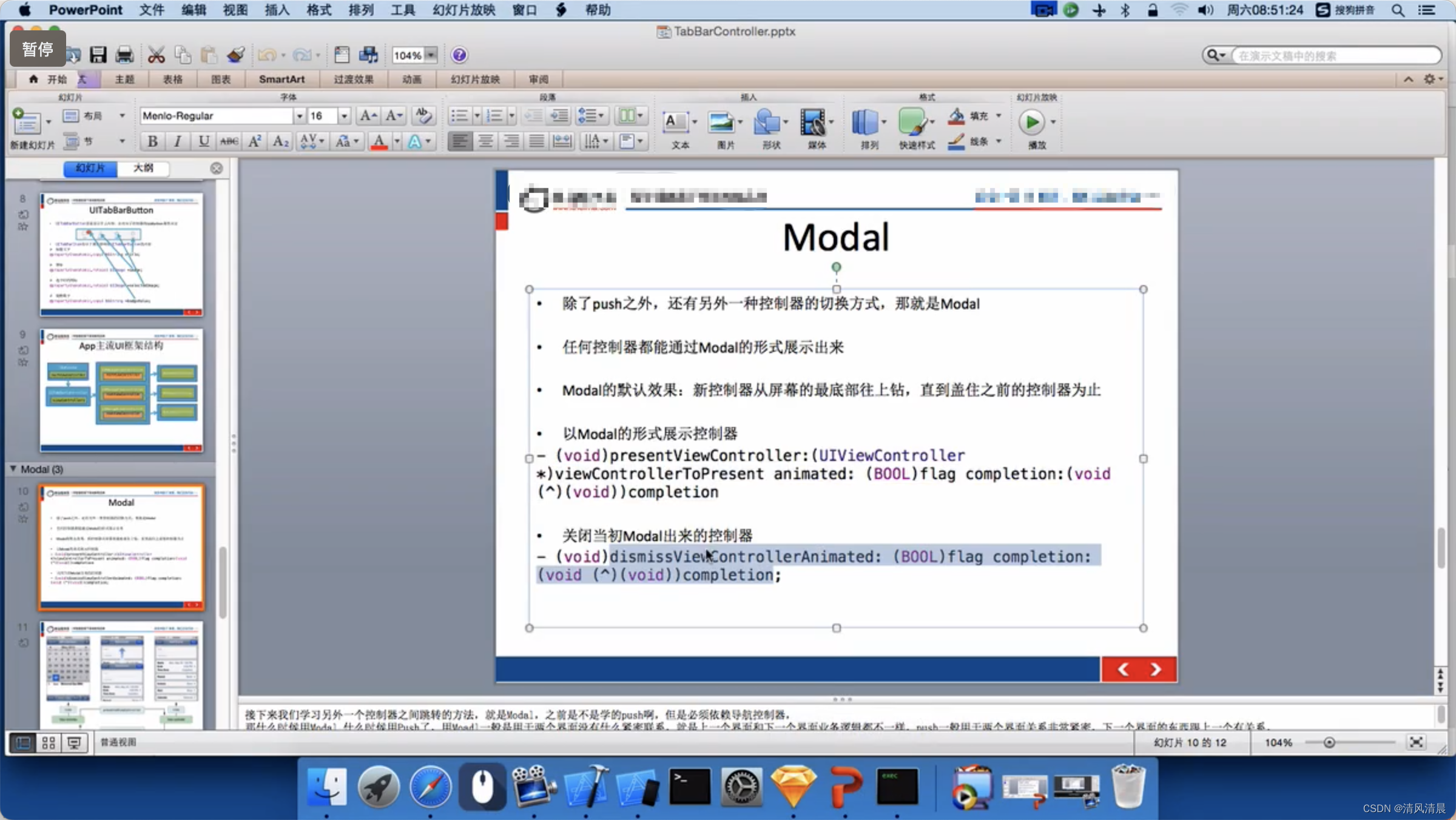Select slide 9 App主流UI框架结构 thumbnail
Image resolution: width=1456 pixels, height=820 pixels.
(121, 391)
